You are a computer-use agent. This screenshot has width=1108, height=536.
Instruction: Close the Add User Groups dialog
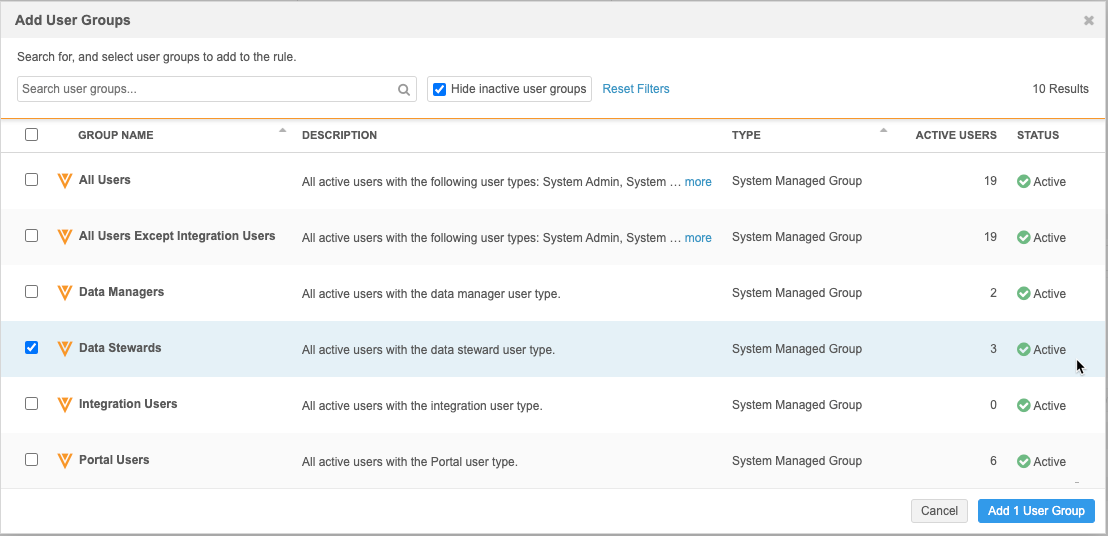coord(1089,20)
